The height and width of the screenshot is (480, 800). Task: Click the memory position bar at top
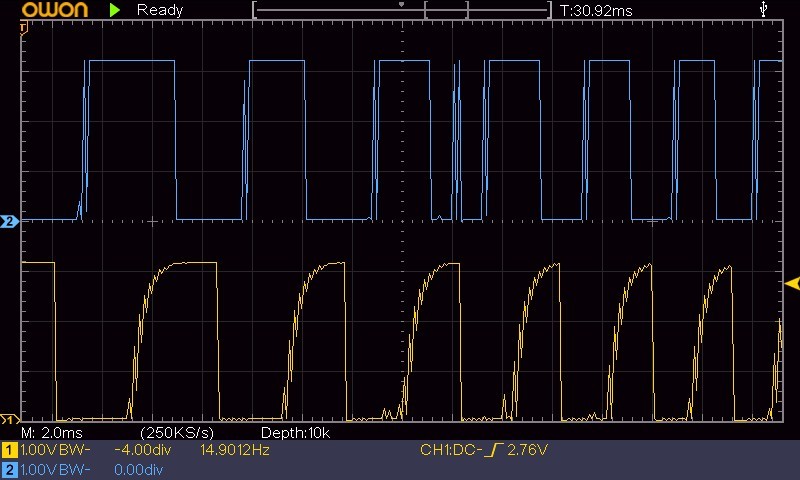pyautogui.click(x=402, y=10)
